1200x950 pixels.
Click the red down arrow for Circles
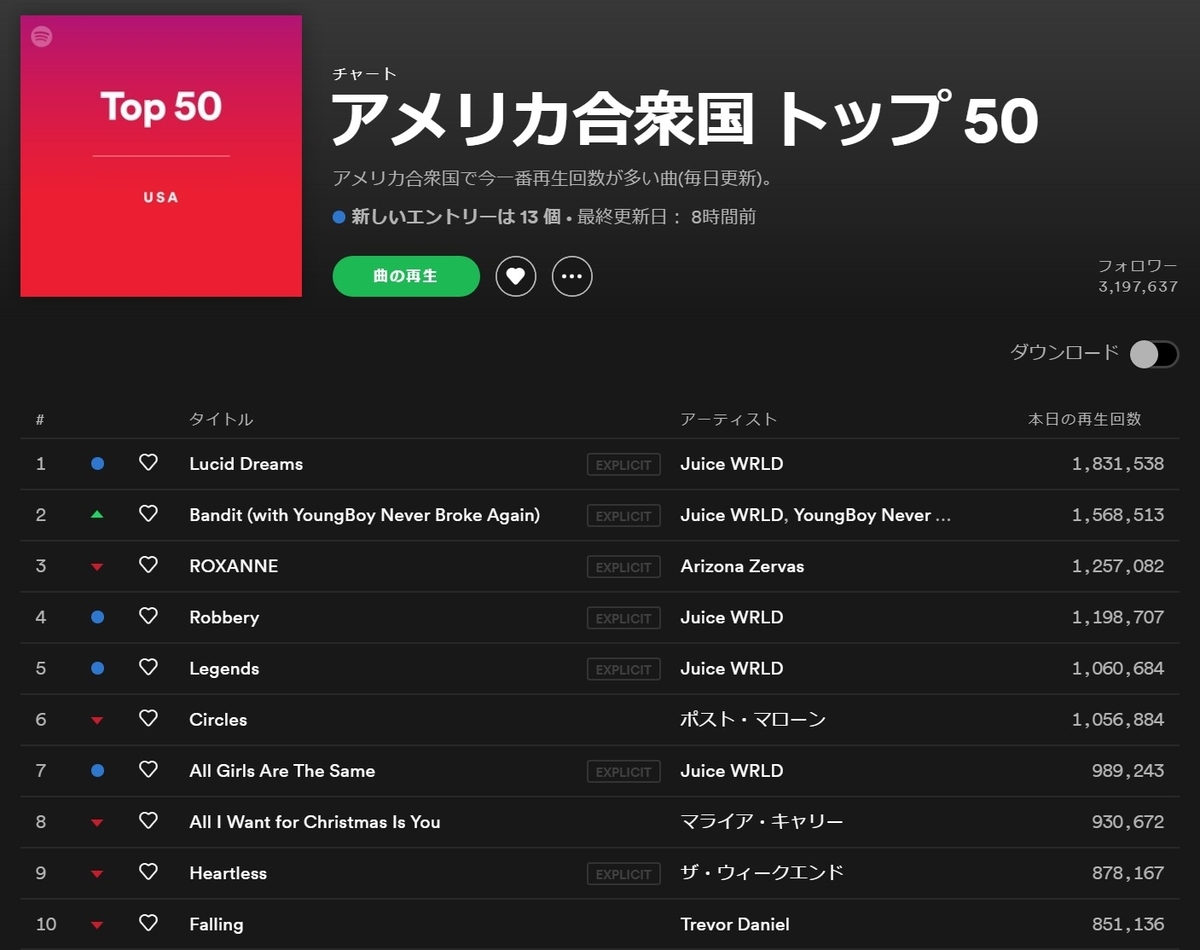(97, 720)
